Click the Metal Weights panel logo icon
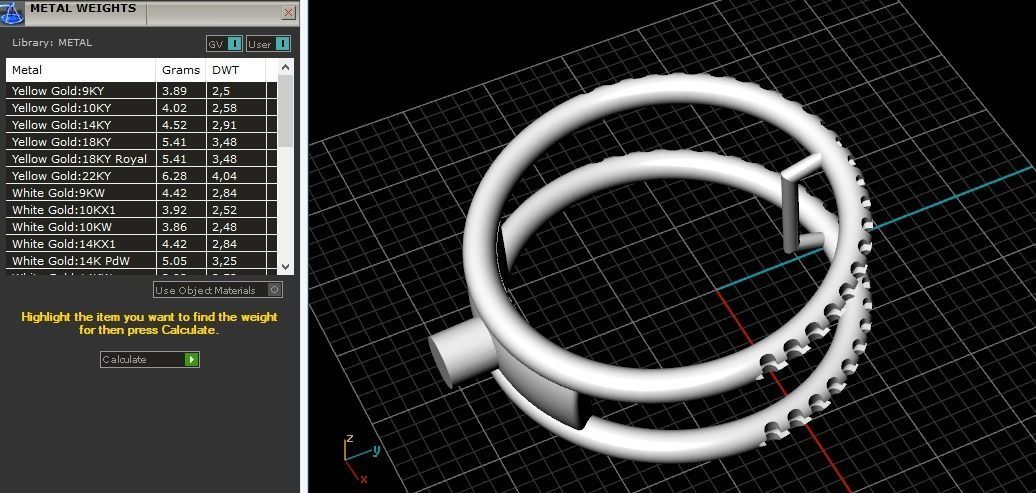This screenshot has width=1036, height=493. [x=11, y=11]
